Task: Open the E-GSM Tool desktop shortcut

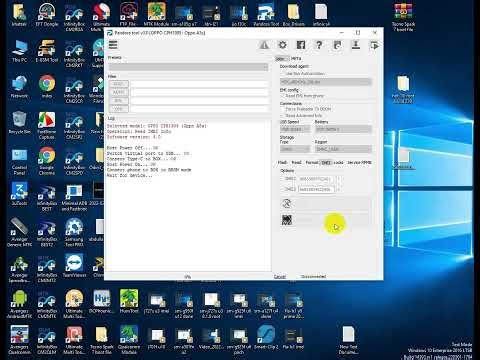Action: click(x=47, y=51)
